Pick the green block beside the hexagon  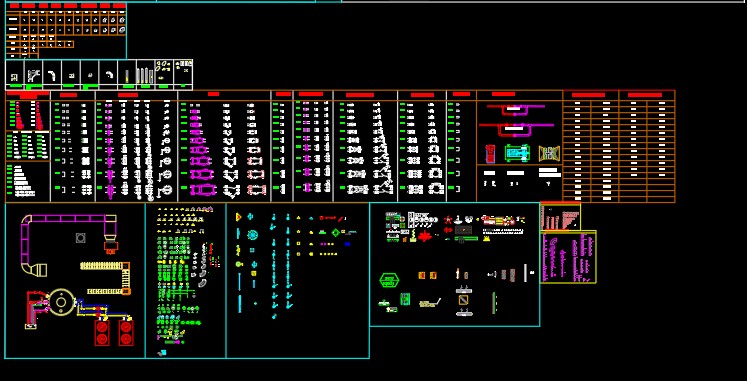[405, 299]
